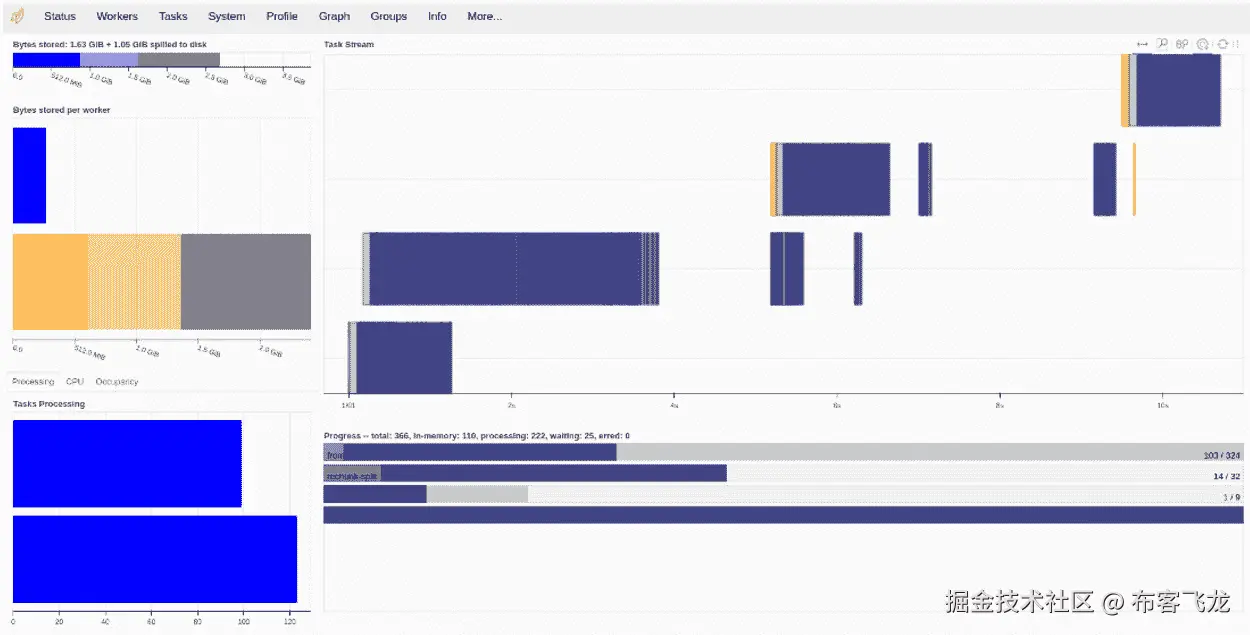Viewport: 1250px width, 635px height.
Task: Click the blue segment of Bytes stored bar
Action: [46, 60]
